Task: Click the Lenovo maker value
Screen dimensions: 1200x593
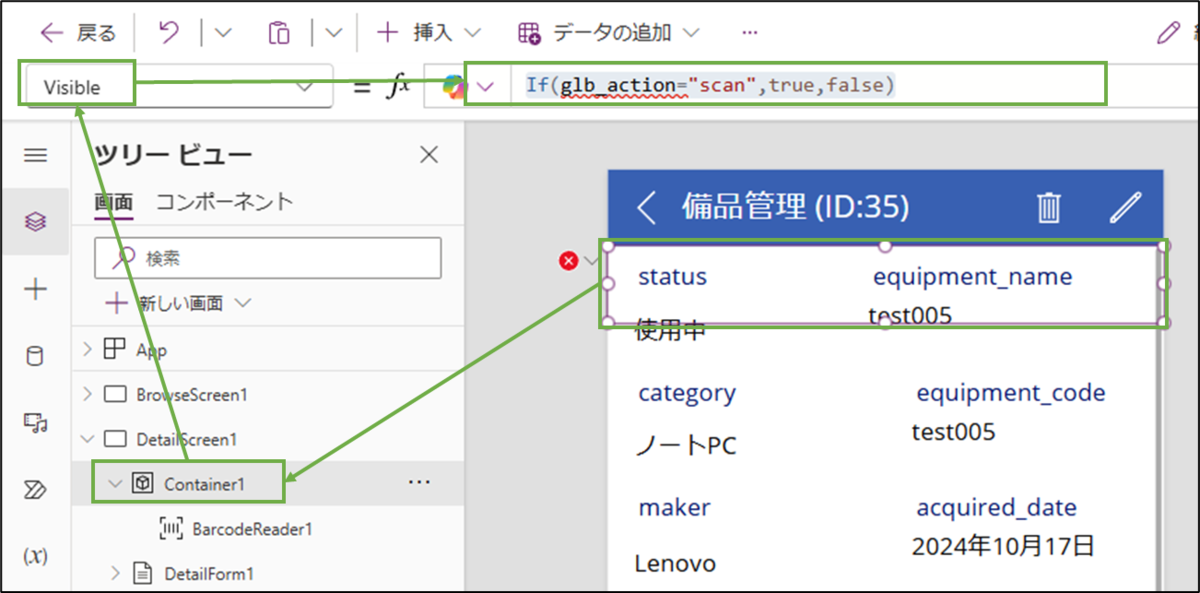Action: coord(675,564)
